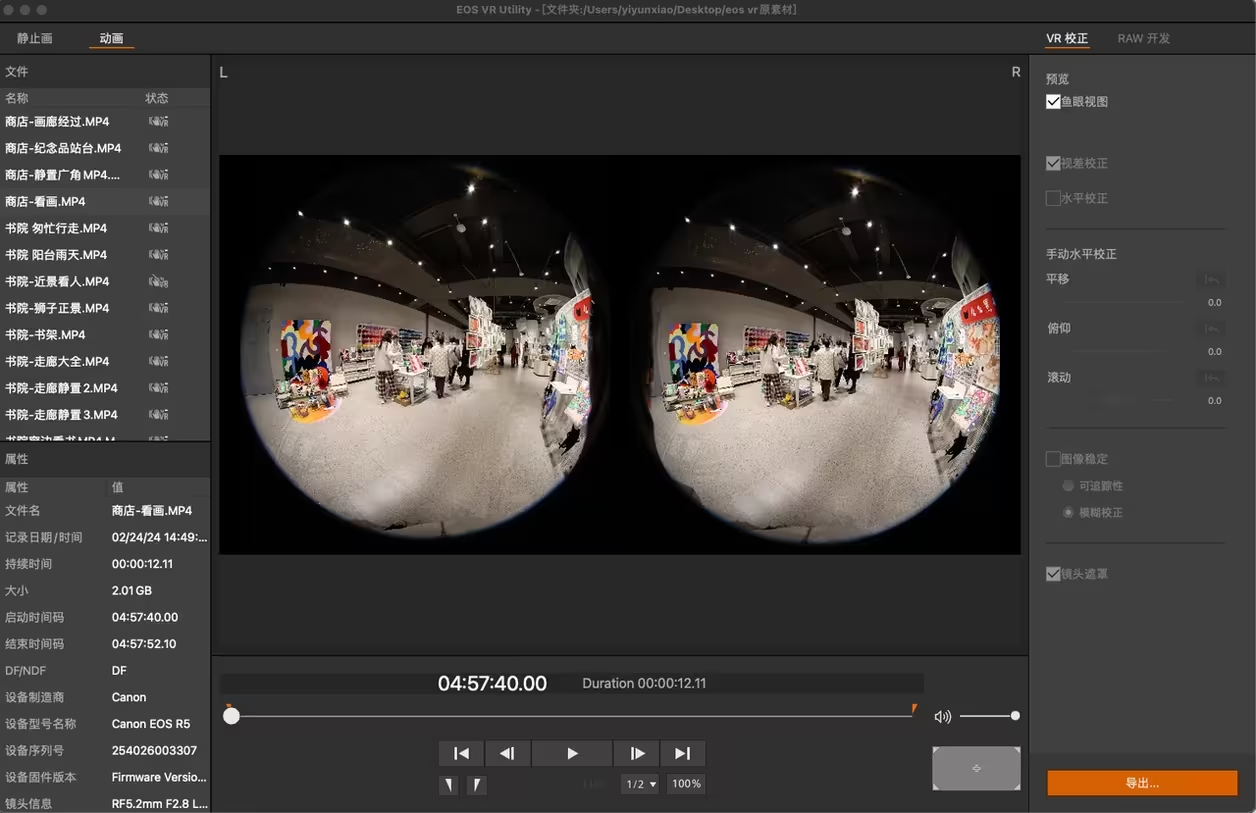Select the 可追踪性 radio option
1256x813 pixels.
[1068, 486]
